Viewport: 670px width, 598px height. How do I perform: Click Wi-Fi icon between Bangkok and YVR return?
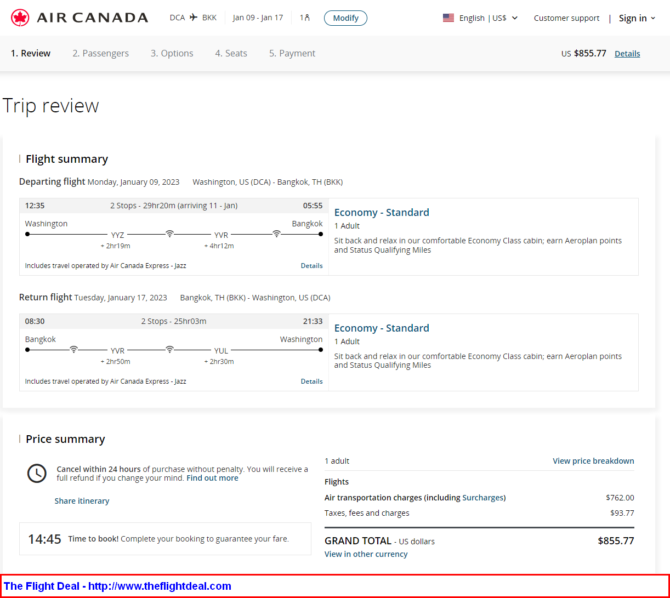(73, 349)
